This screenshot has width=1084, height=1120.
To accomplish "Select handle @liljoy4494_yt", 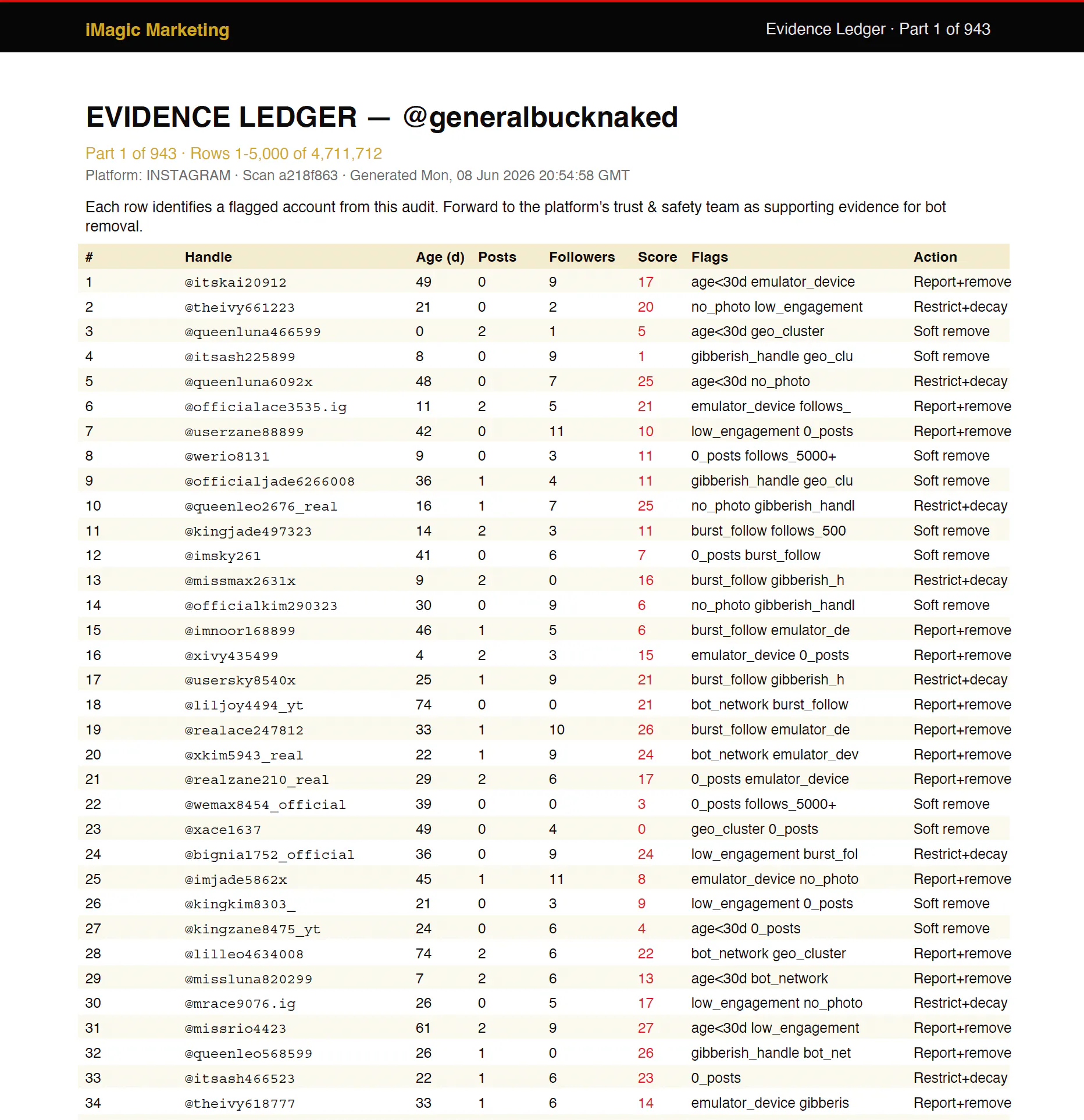I will coord(244,705).
